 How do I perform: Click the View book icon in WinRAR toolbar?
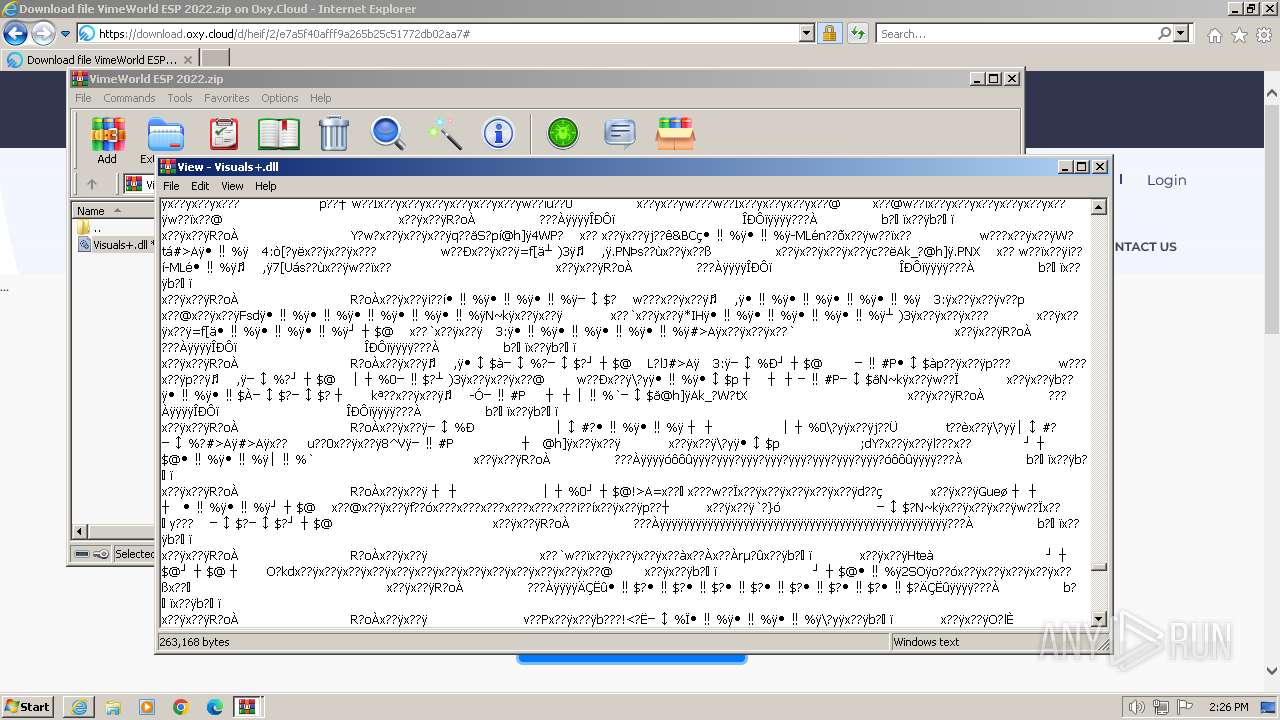[x=279, y=133]
